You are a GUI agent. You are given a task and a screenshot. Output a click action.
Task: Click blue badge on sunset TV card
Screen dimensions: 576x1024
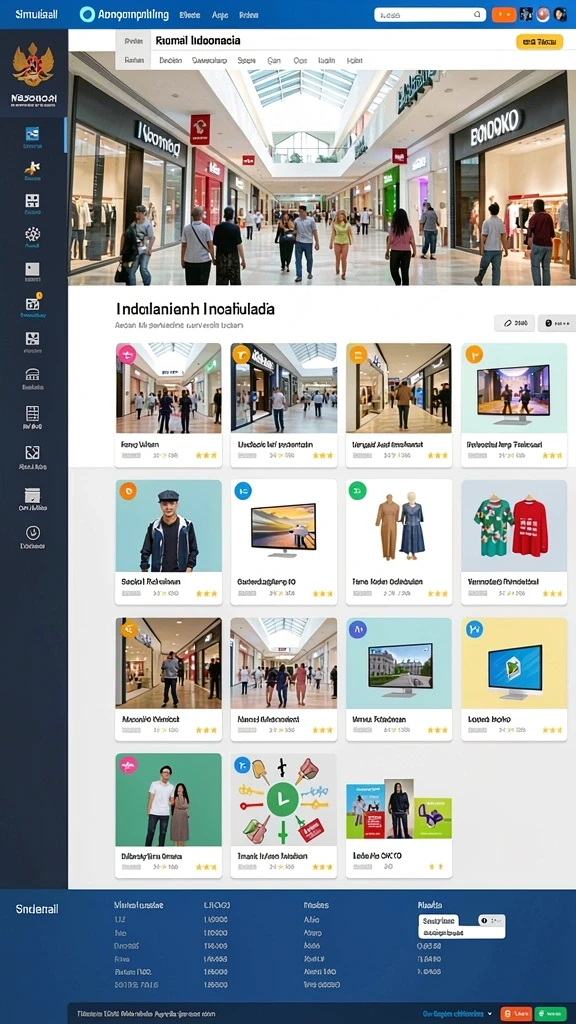pyautogui.click(x=242, y=490)
